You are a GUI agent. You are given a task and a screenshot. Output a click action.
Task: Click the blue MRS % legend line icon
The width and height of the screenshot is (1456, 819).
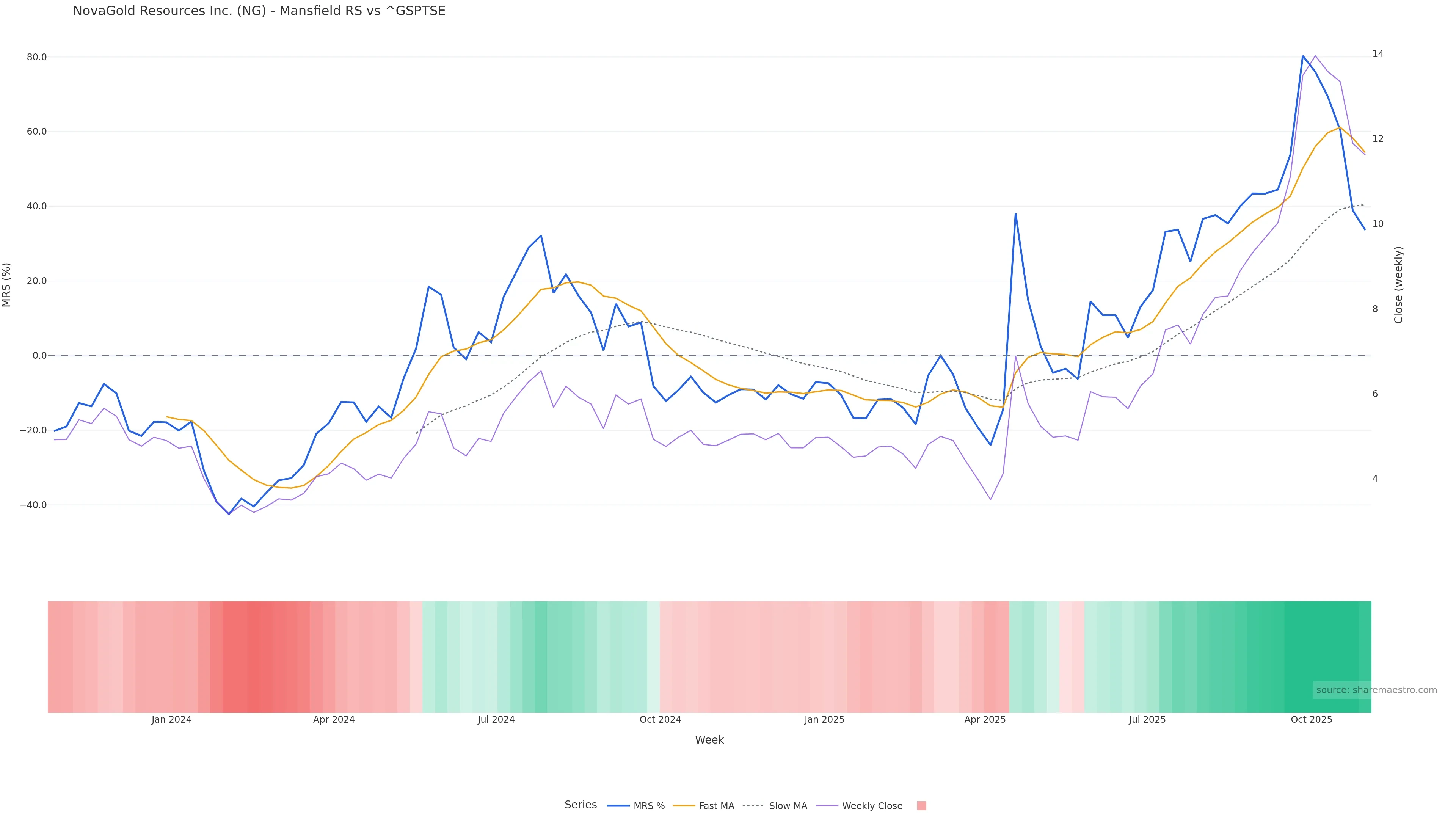click(618, 806)
